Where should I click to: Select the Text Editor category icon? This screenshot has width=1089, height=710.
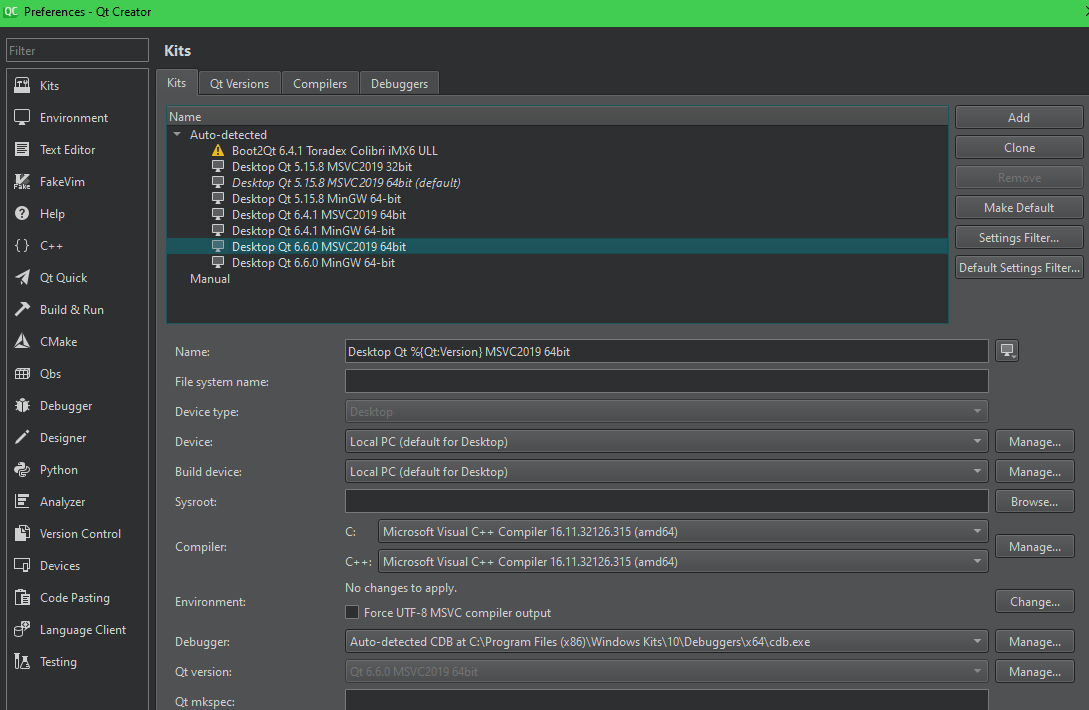tap(22, 149)
